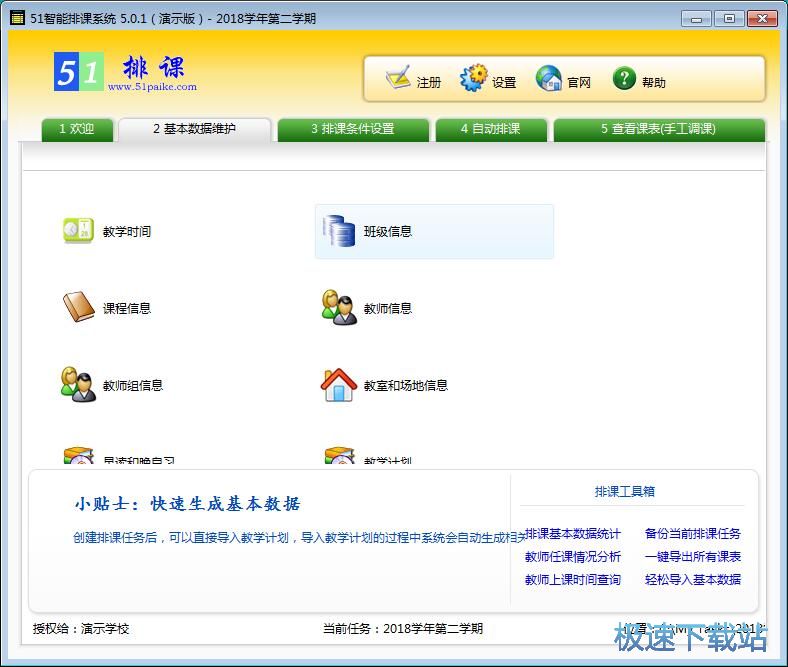This screenshot has height=667, width=788.
Task: Maximize the 51智能排课系统 window
Action: [x=729, y=19]
